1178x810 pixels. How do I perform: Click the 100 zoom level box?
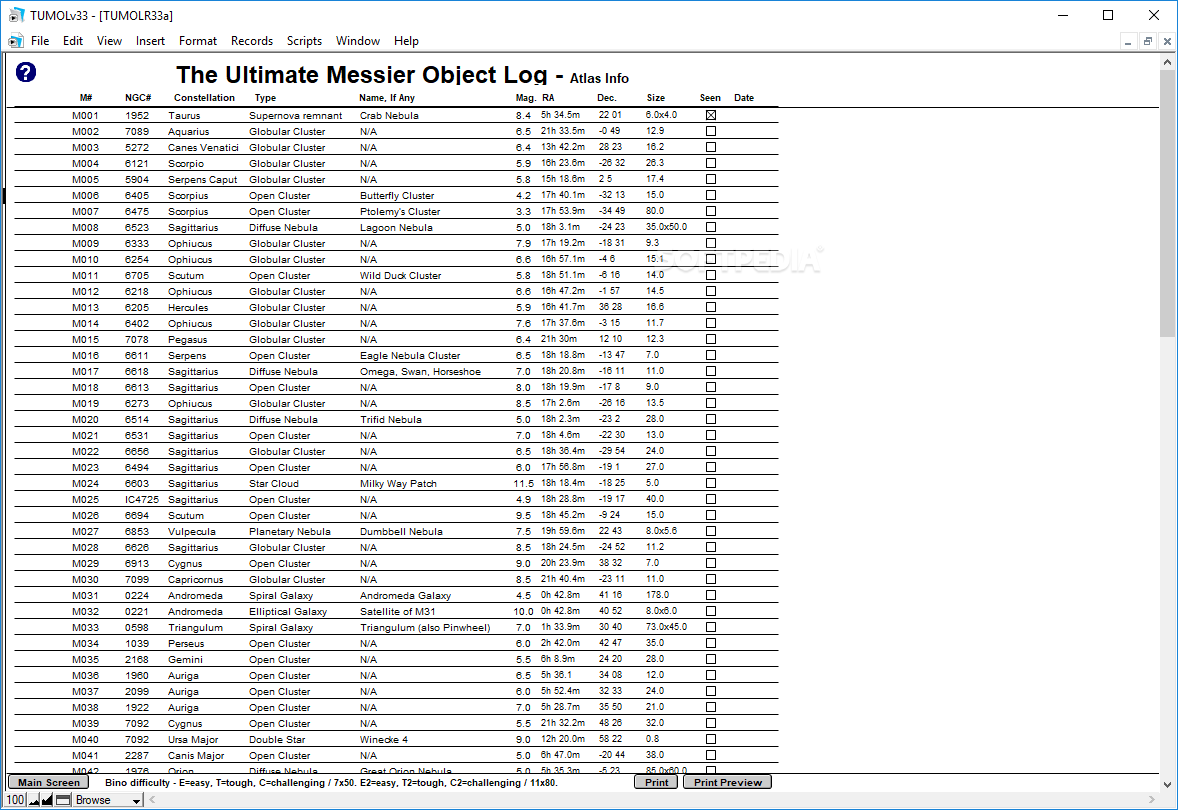coord(16,800)
